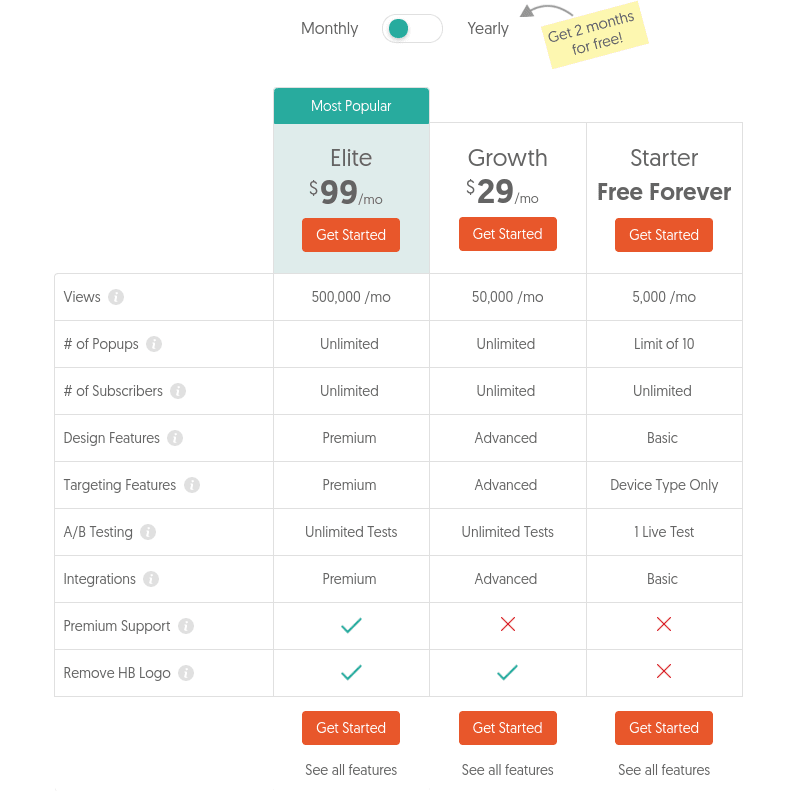Select the Yearly billing label
Screen dimensions: 805x811
[x=488, y=28]
